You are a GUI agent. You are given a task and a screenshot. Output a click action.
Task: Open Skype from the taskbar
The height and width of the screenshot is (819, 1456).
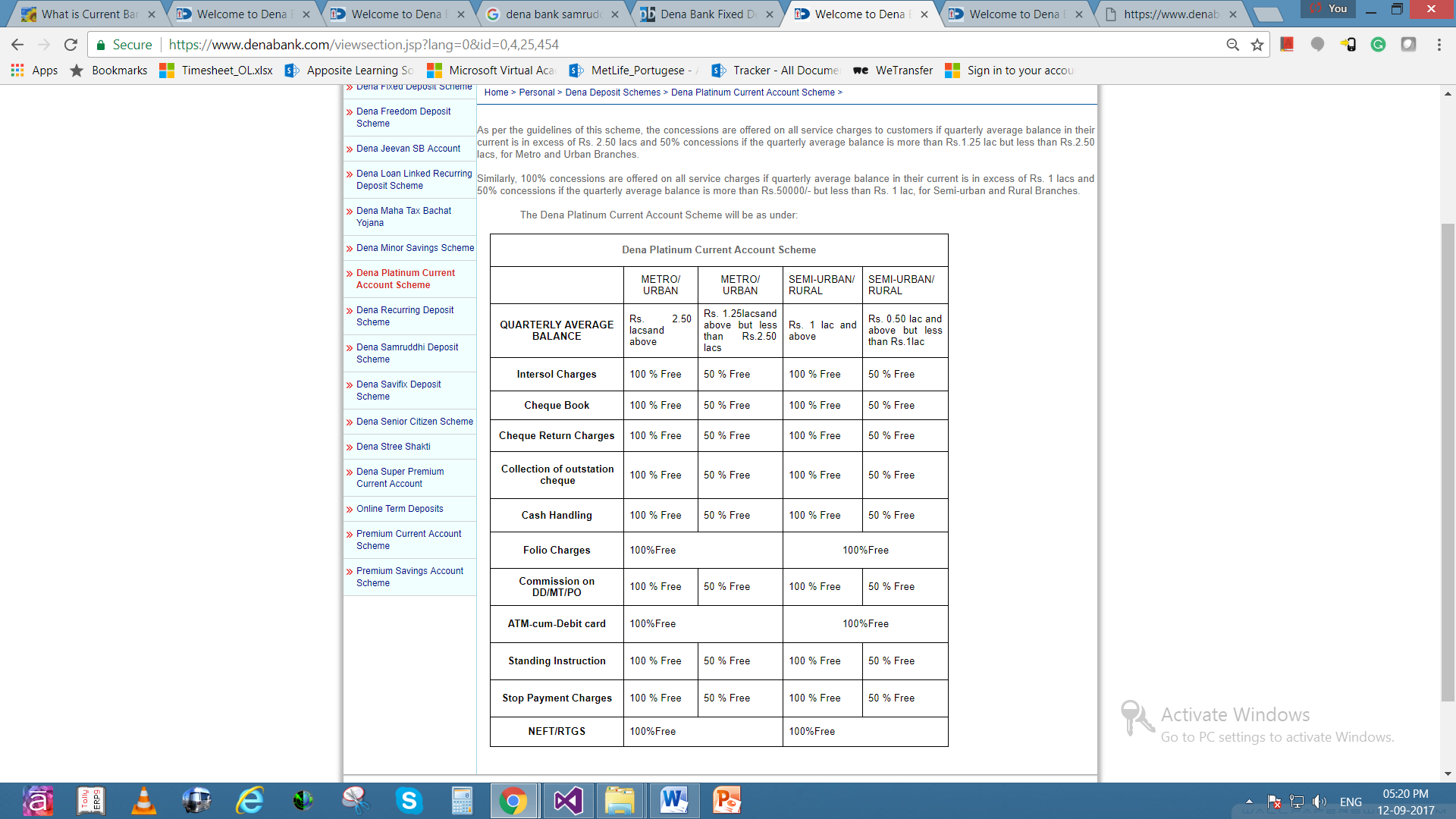[x=409, y=801]
